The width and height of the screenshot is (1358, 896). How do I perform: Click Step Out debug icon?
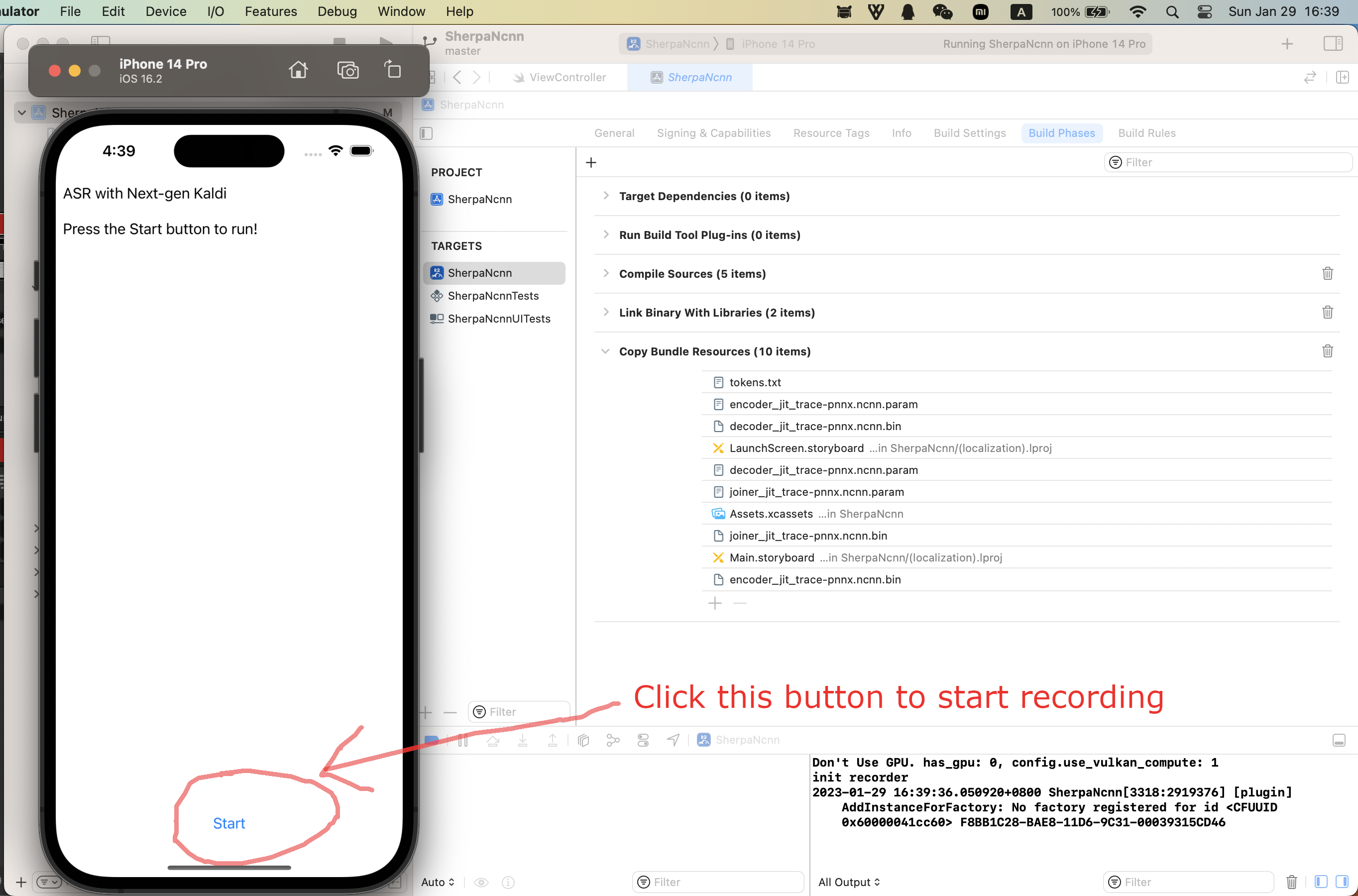click(x=553, y=740)
